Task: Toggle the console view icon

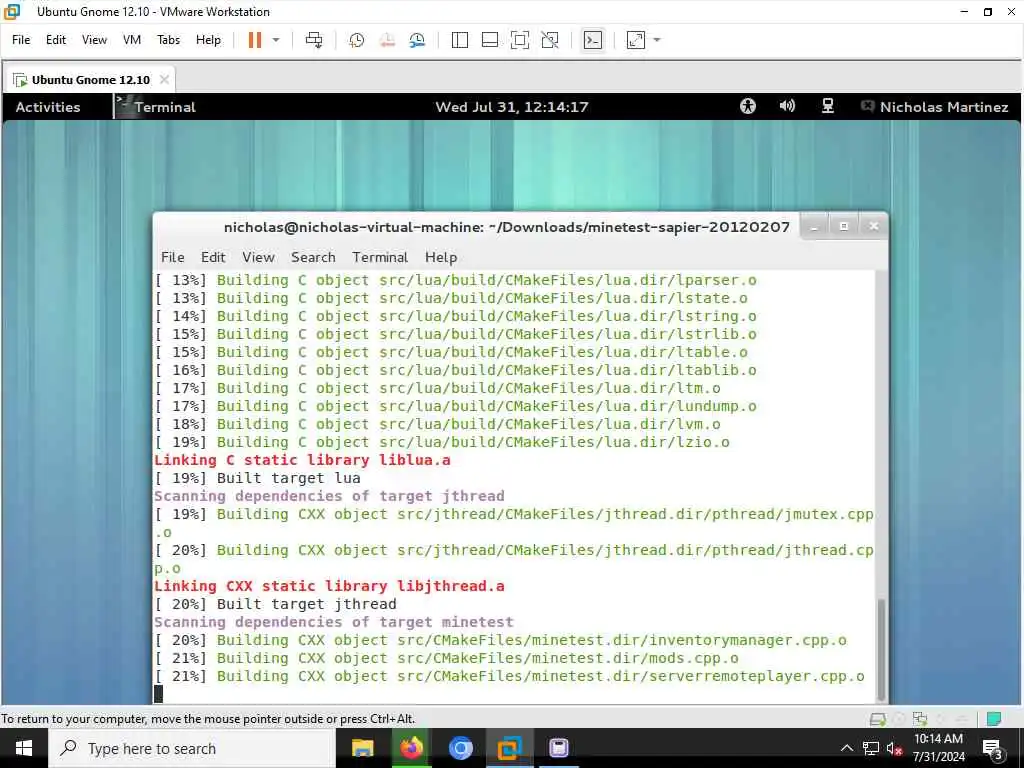Action: pos(593,40)
